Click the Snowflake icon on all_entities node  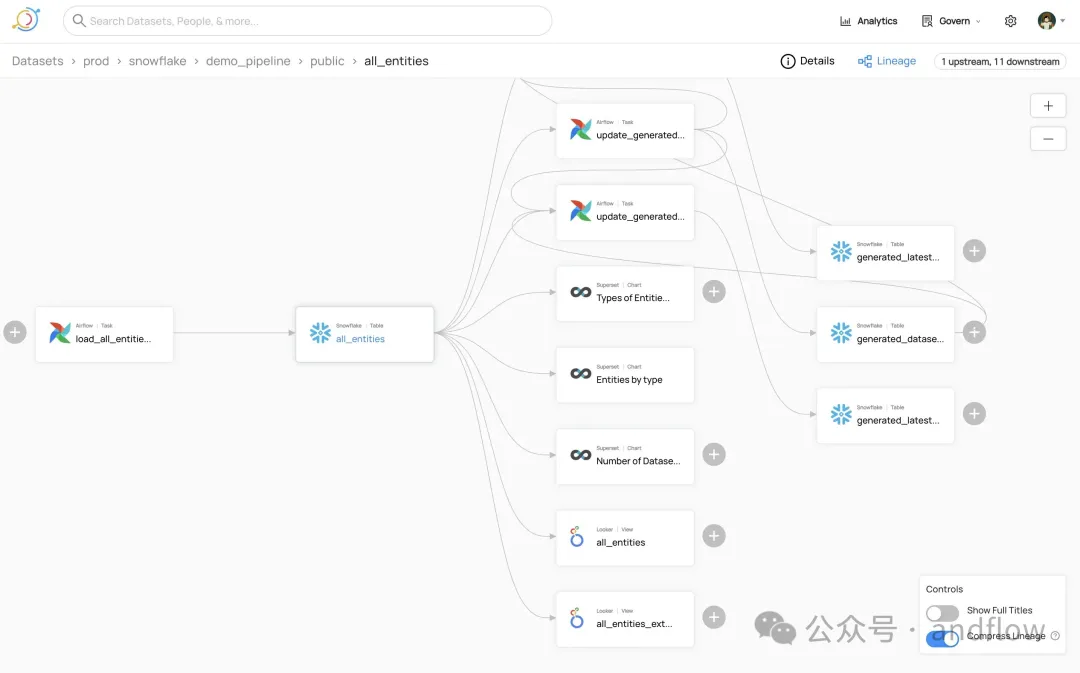[x=320, y=333]
